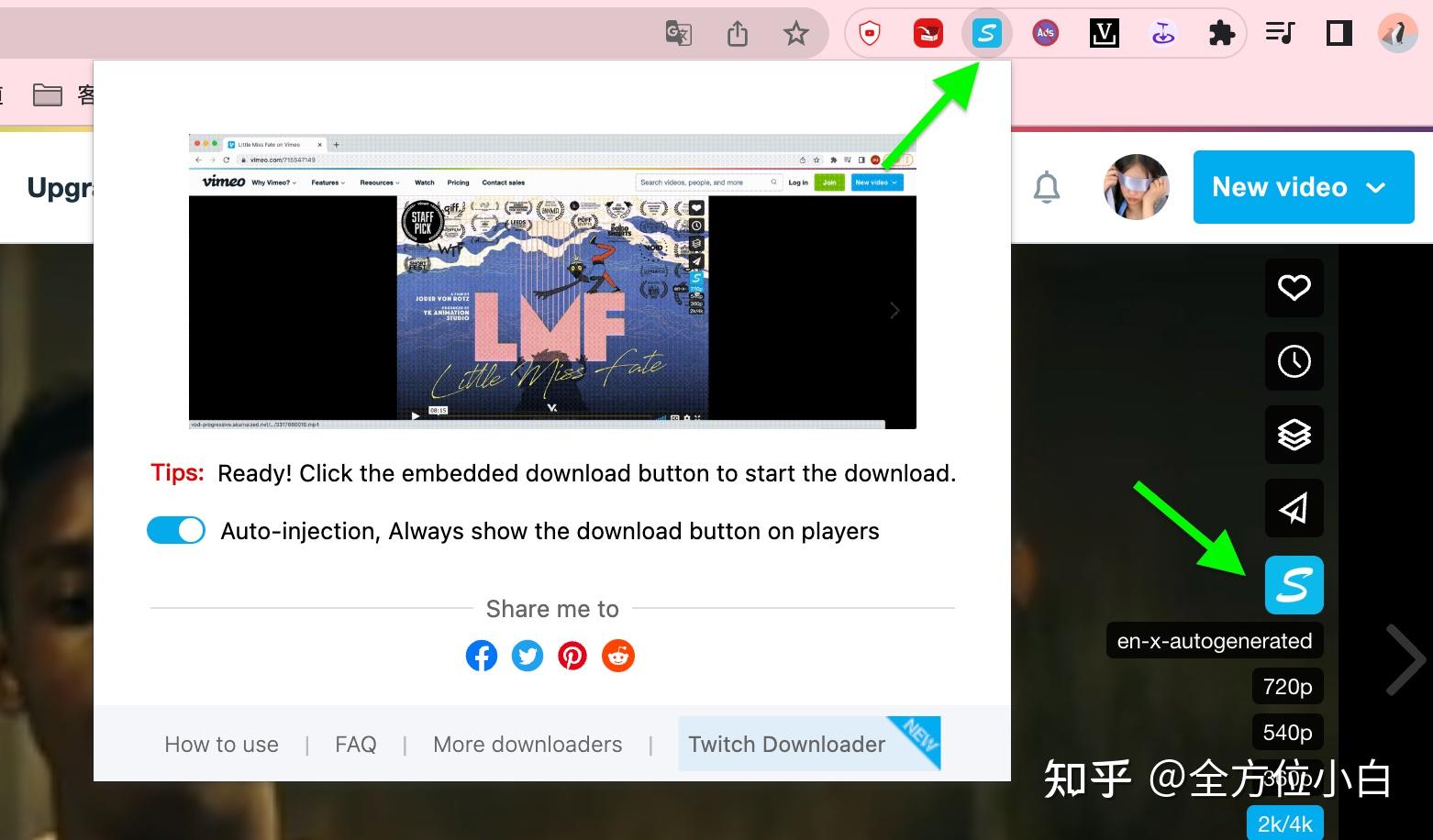1433x840 pixels.
Task: Download en-x-autogenerated subtitles
Action: [x=1215, y=641]
